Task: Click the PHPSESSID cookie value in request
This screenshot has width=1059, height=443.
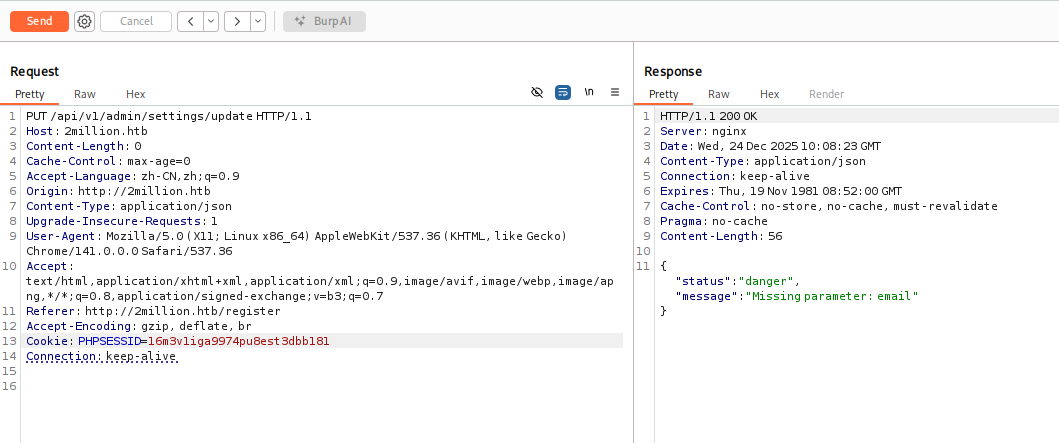Action: (x=238, y=341)
